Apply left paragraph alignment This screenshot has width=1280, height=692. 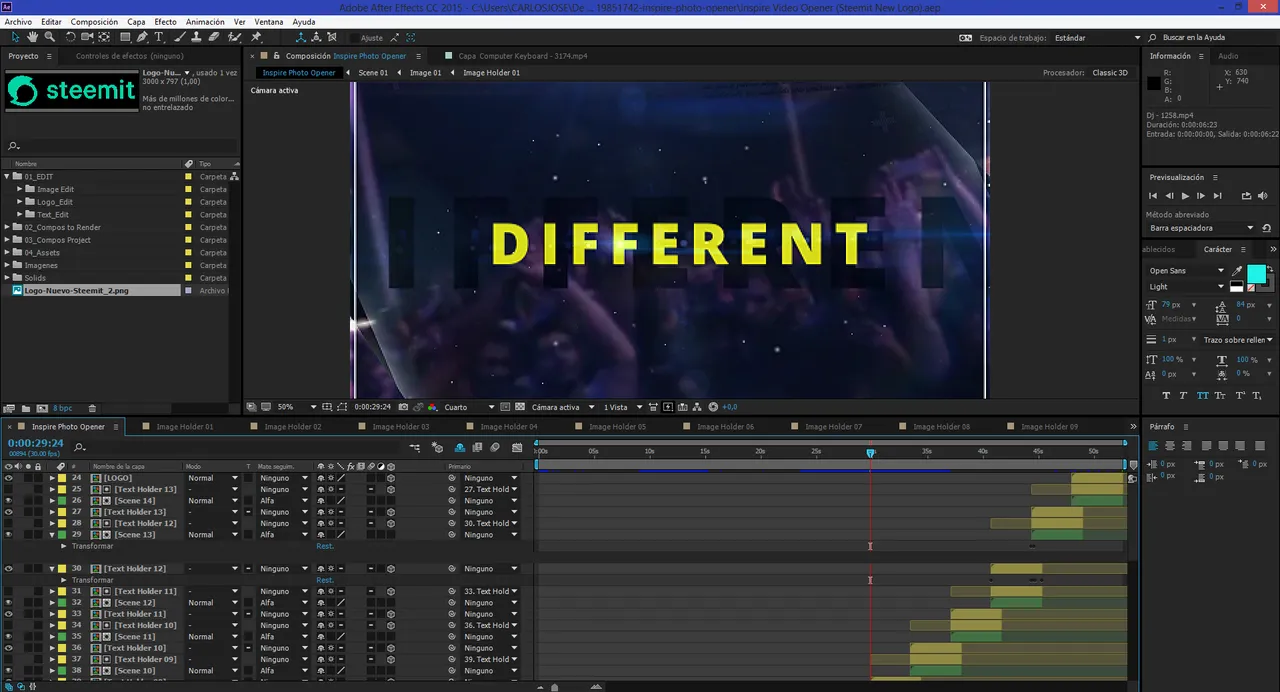[x=1153, y=446]
